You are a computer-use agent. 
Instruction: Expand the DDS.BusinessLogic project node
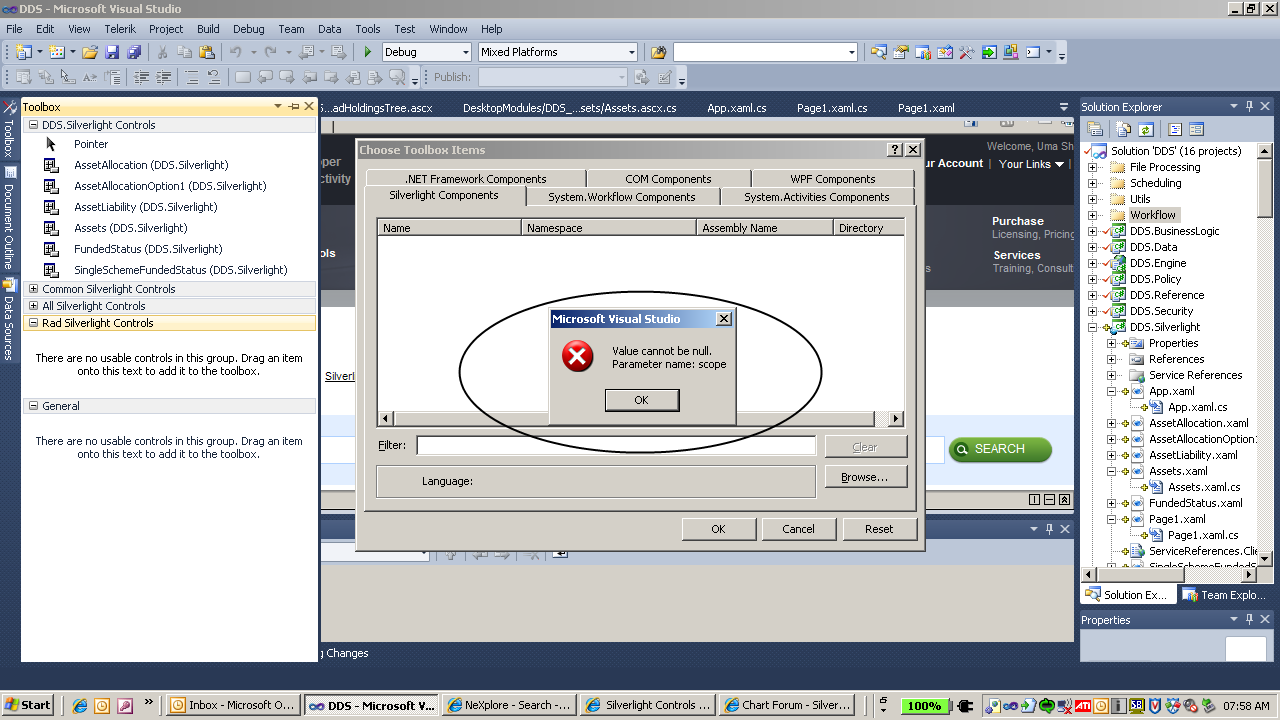pos(1092,231)
